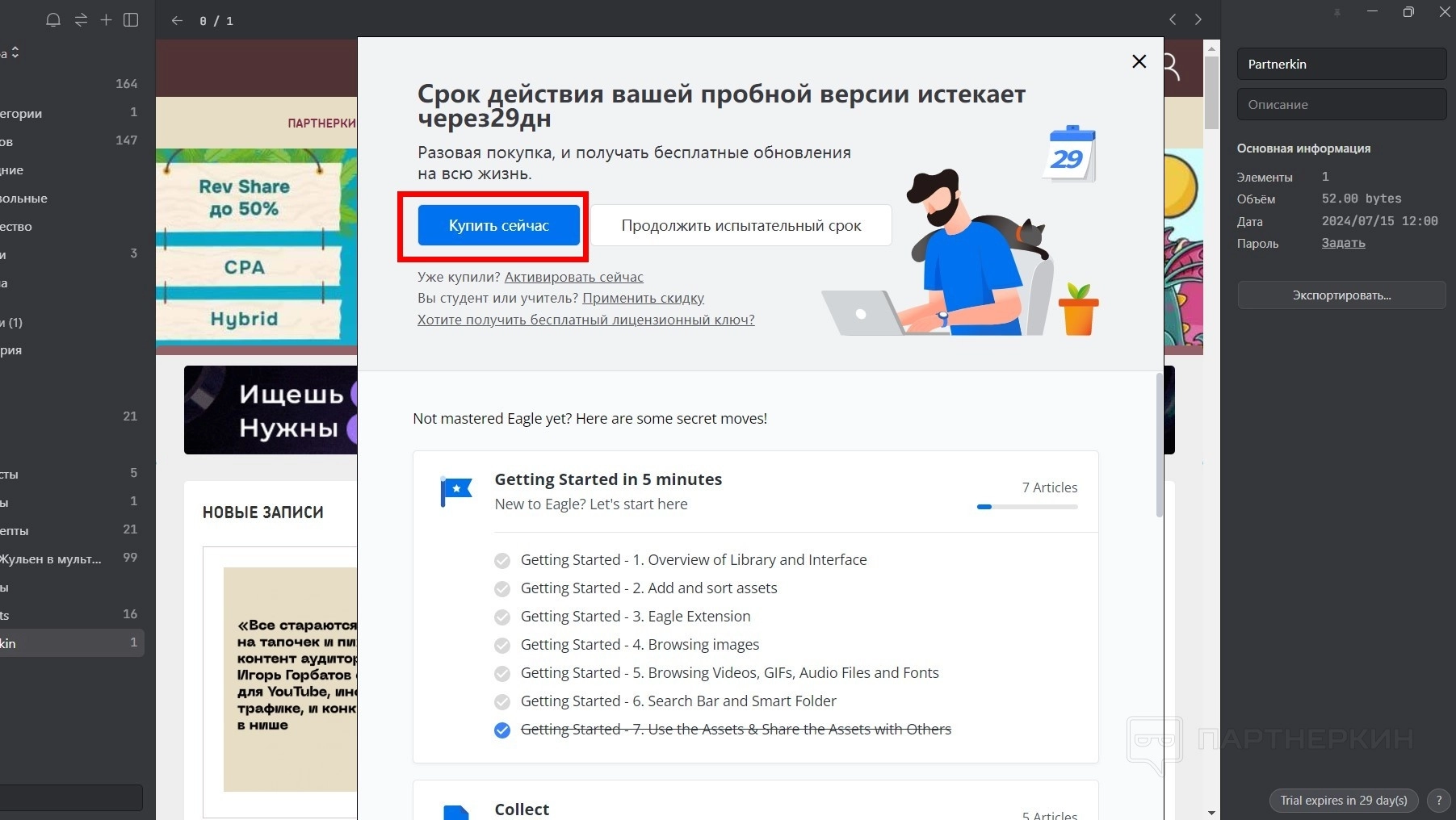Check circle for Browsing Videos, GIFs, Audio article
1456x820 pixels.
pyautogui.click(x=502, y=674)
